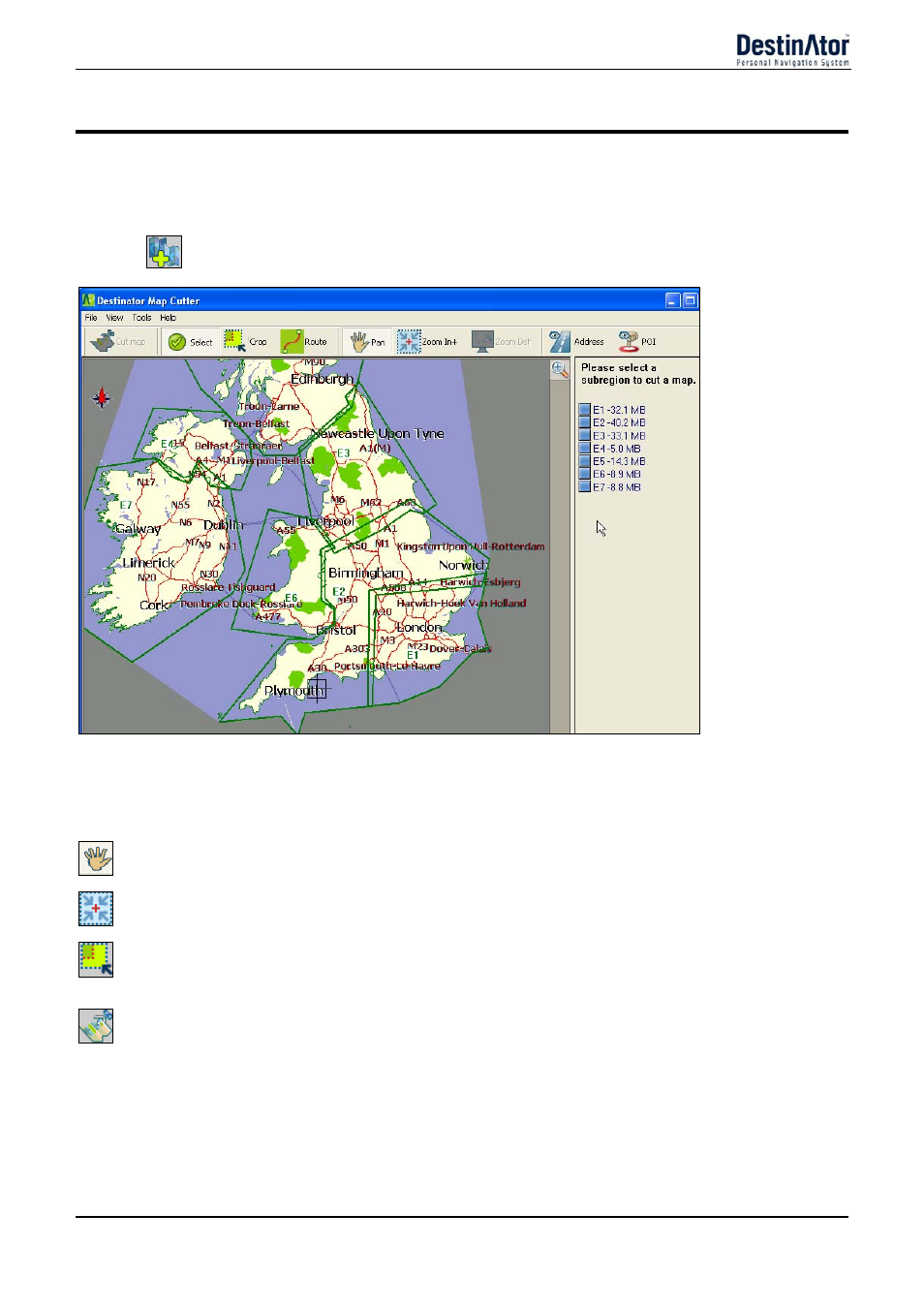Screen dimensions: 924x1308
Task: Tick the E3 -33.1 MB subregion
Action: [x=585, y=436]
